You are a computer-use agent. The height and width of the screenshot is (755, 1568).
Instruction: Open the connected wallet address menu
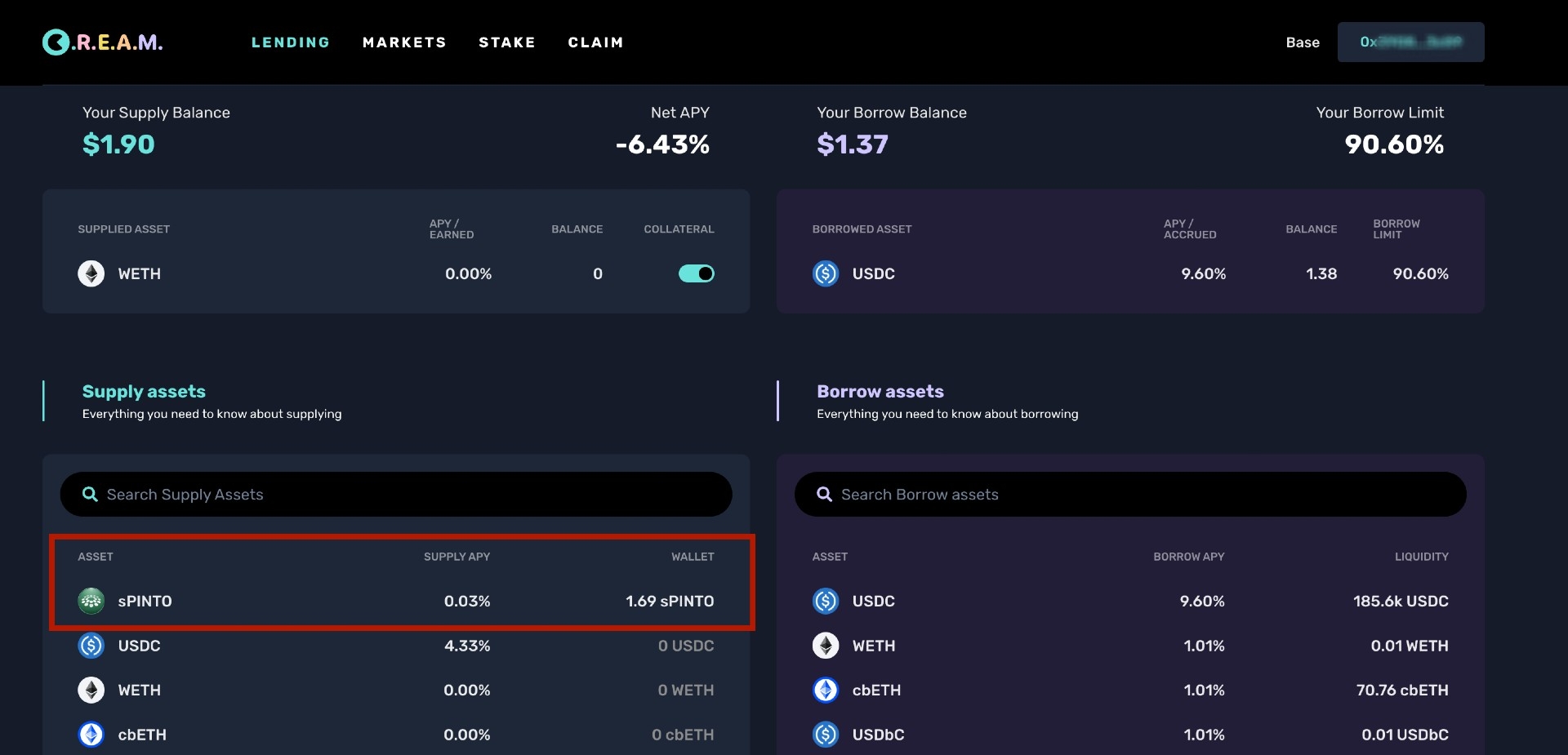(1410, 42)
